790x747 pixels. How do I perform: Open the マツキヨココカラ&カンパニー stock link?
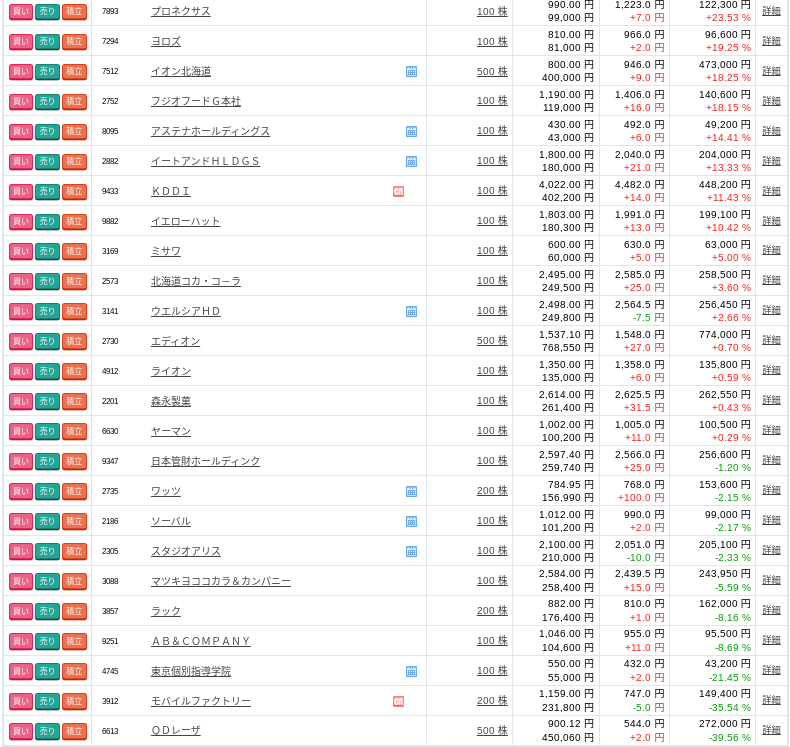(221, 581)
